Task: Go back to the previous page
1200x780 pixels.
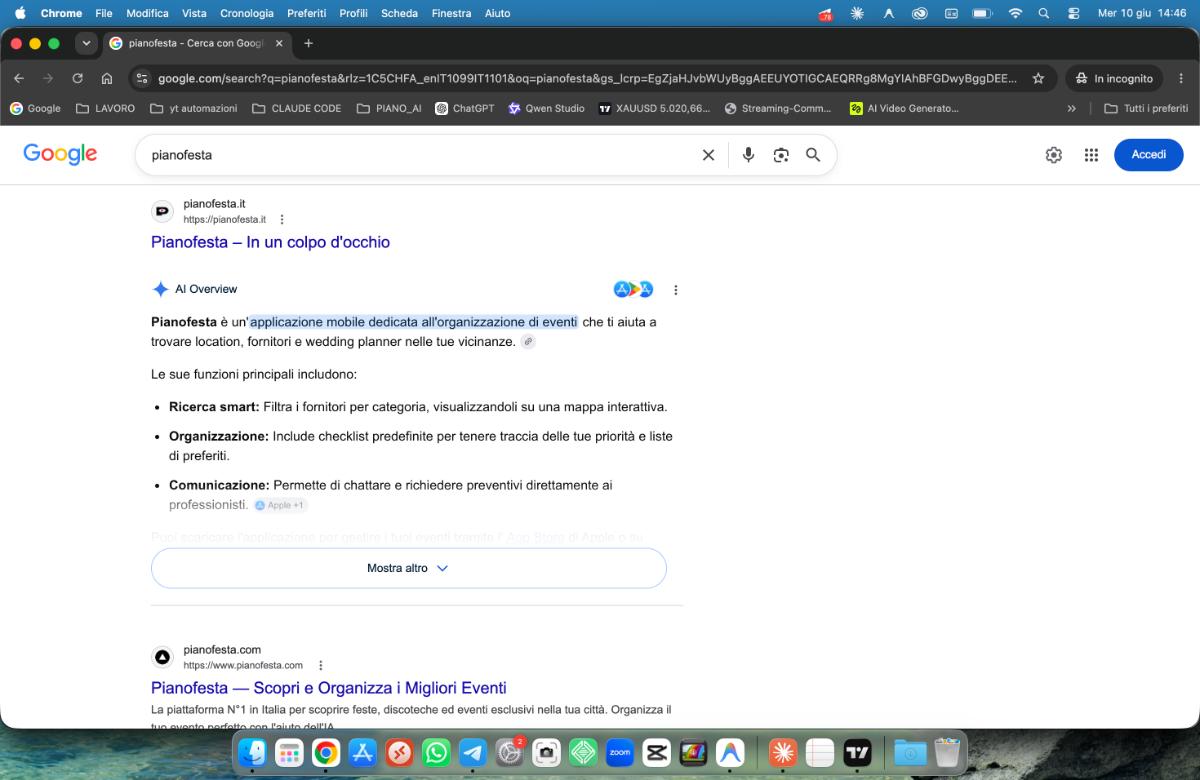Action: (19, 78)
